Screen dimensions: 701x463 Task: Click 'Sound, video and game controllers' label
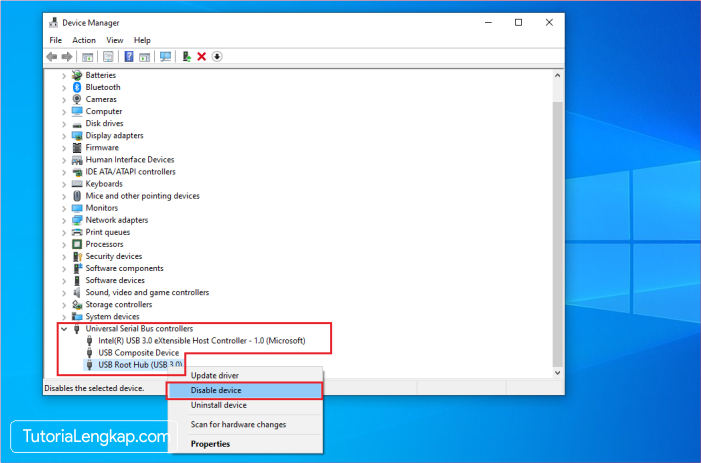coord(147,292)
